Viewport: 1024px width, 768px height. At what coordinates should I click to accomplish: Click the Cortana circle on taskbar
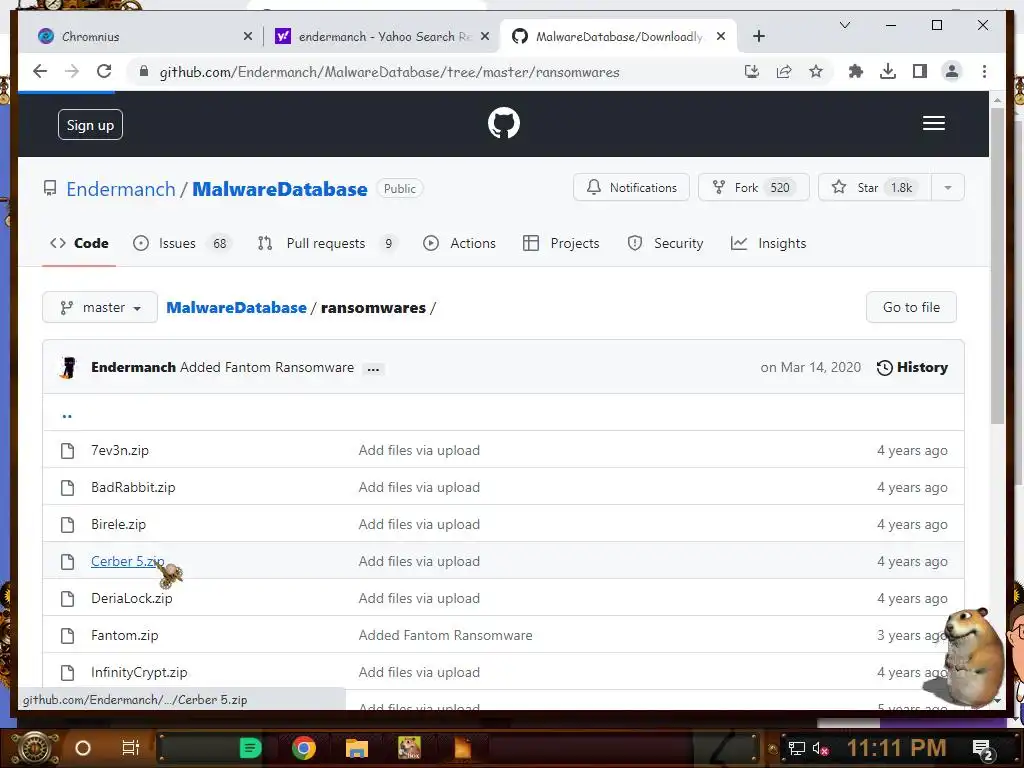[82, 748]
